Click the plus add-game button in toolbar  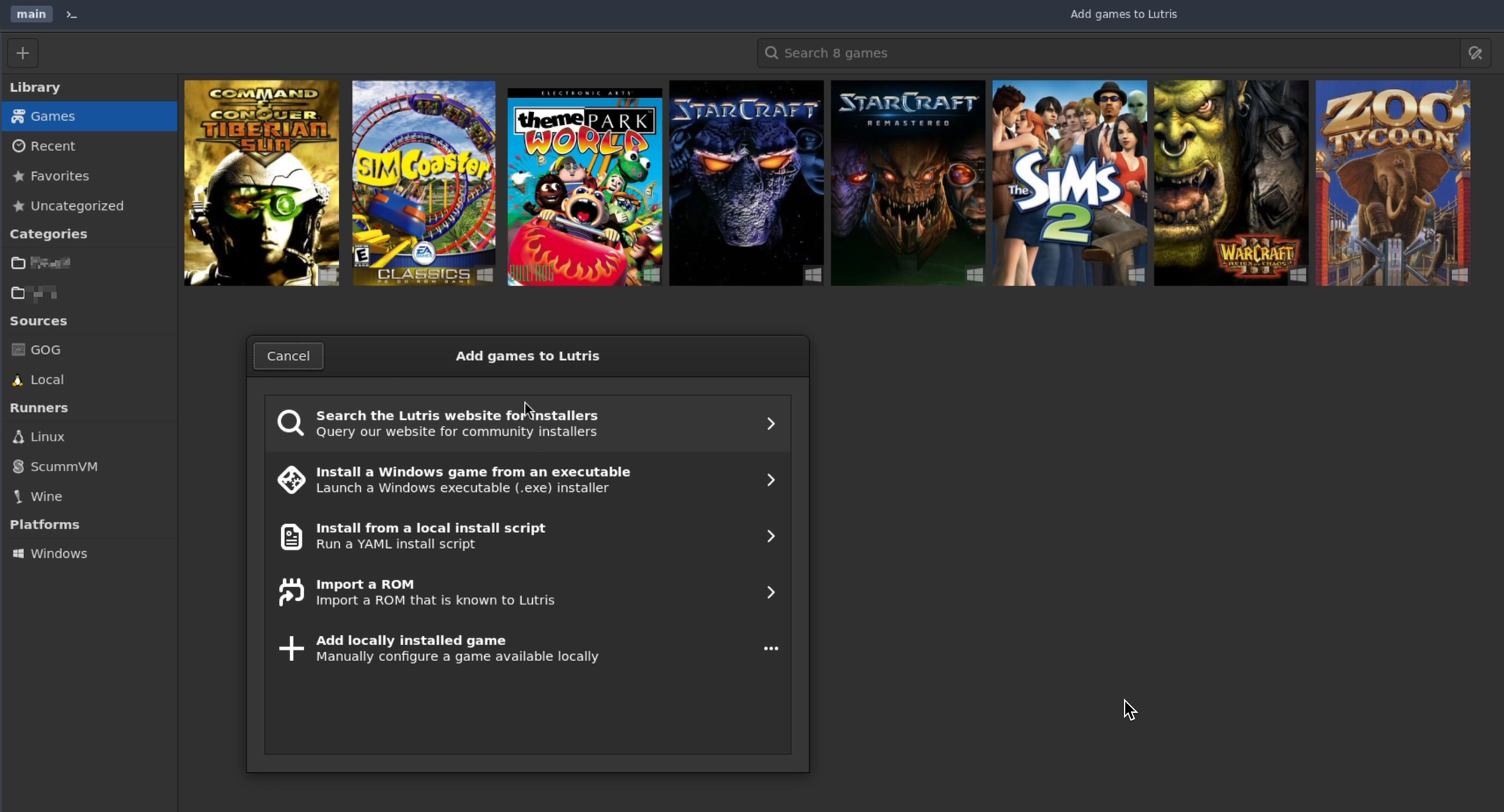pyautogui.click(x=23, y=53)
